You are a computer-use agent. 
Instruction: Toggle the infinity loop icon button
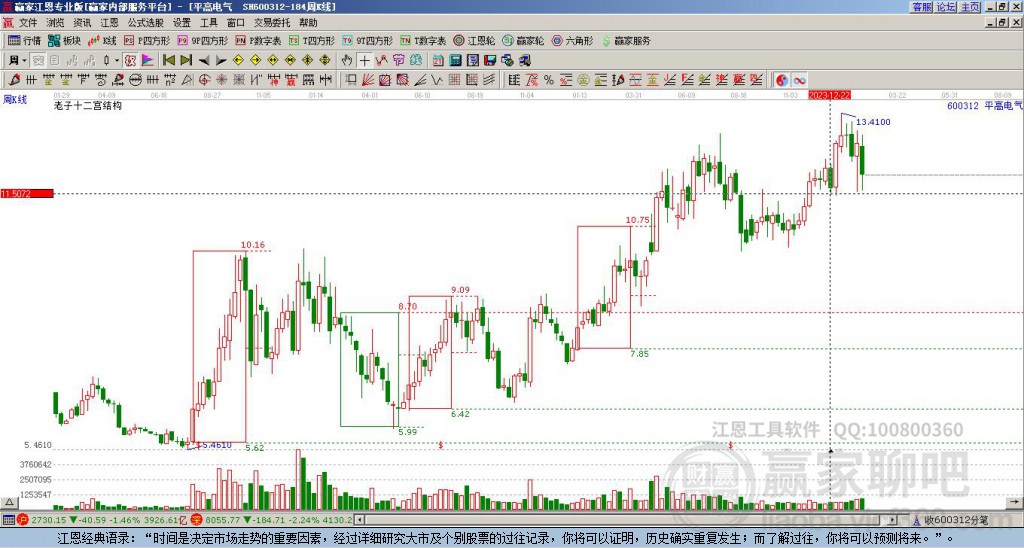(x=799, y=80)
